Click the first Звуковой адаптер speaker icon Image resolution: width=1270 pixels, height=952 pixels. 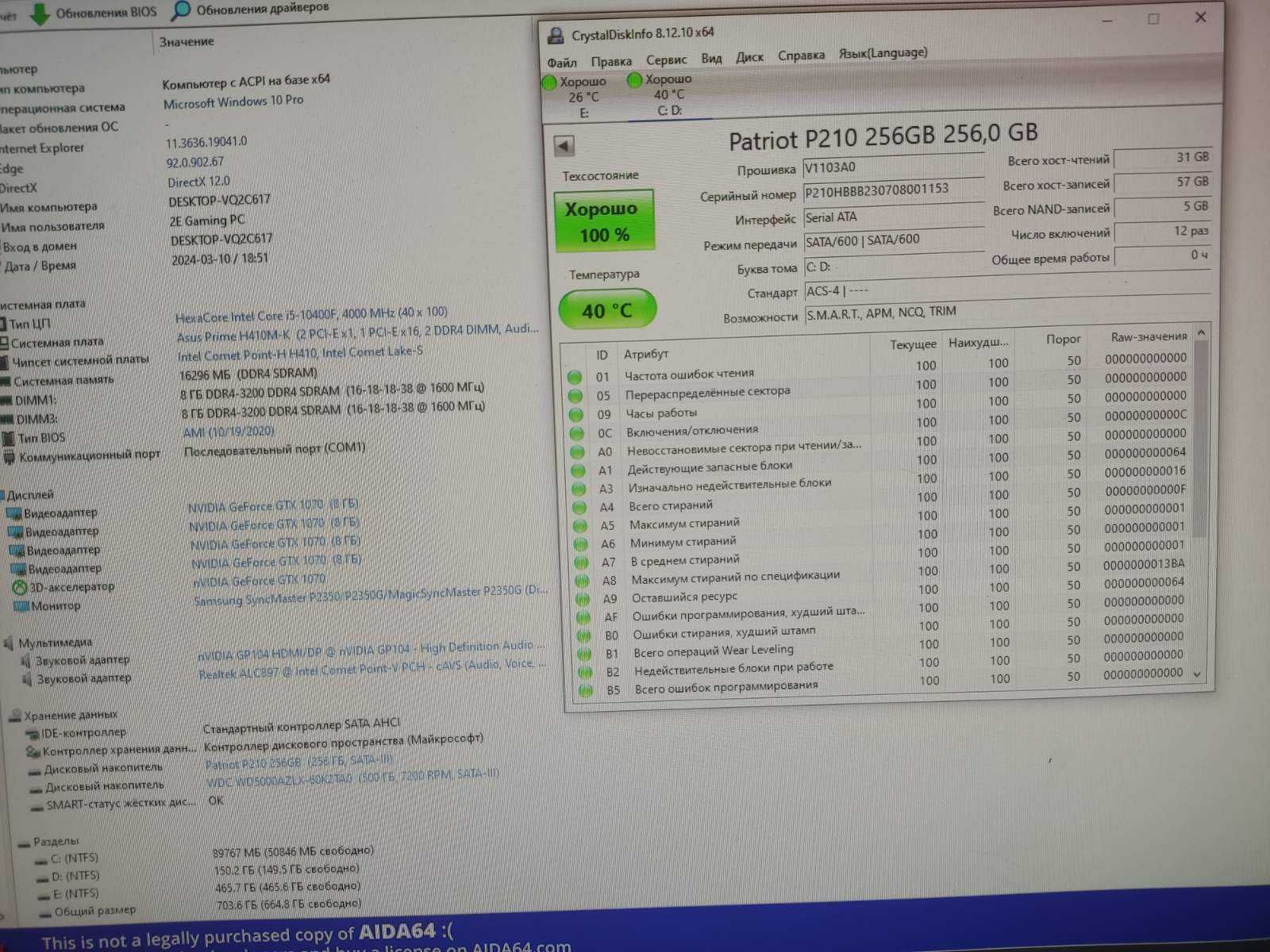click(x=26, y=661)
